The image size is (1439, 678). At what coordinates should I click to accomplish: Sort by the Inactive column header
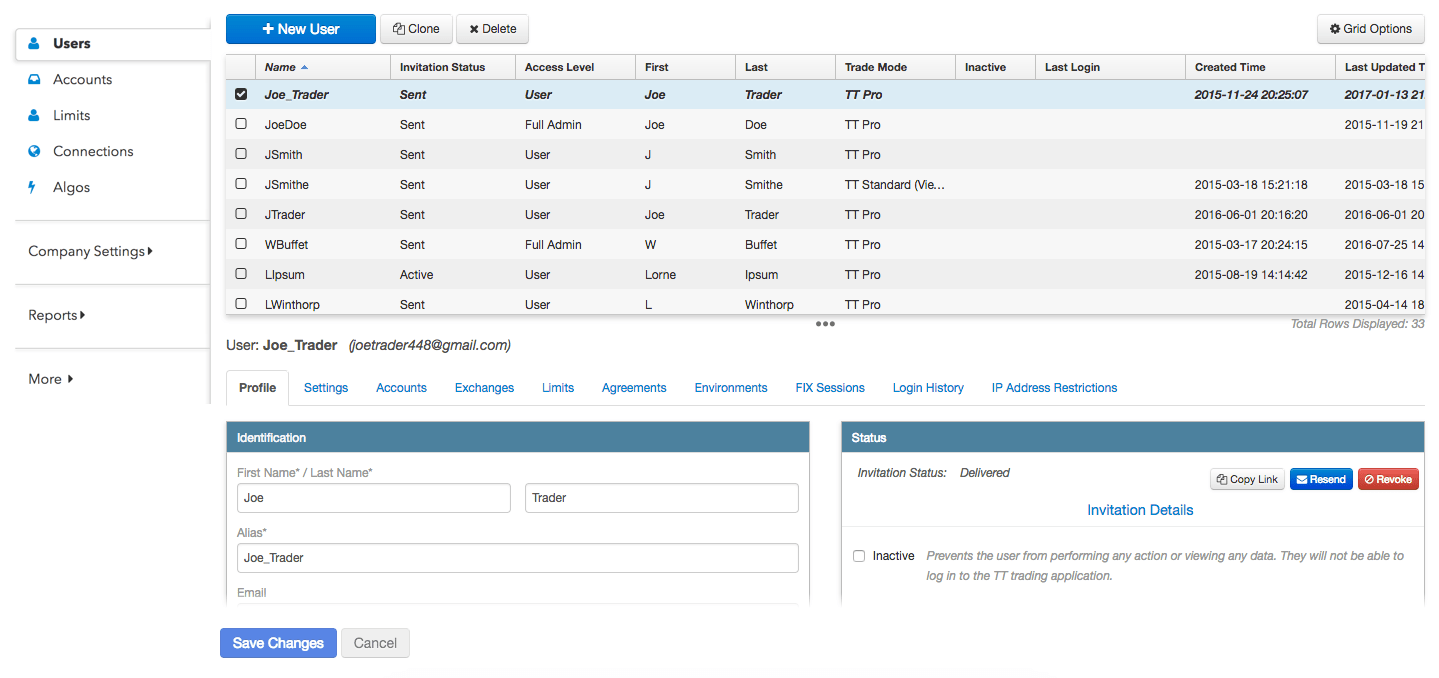click(995, 67)
